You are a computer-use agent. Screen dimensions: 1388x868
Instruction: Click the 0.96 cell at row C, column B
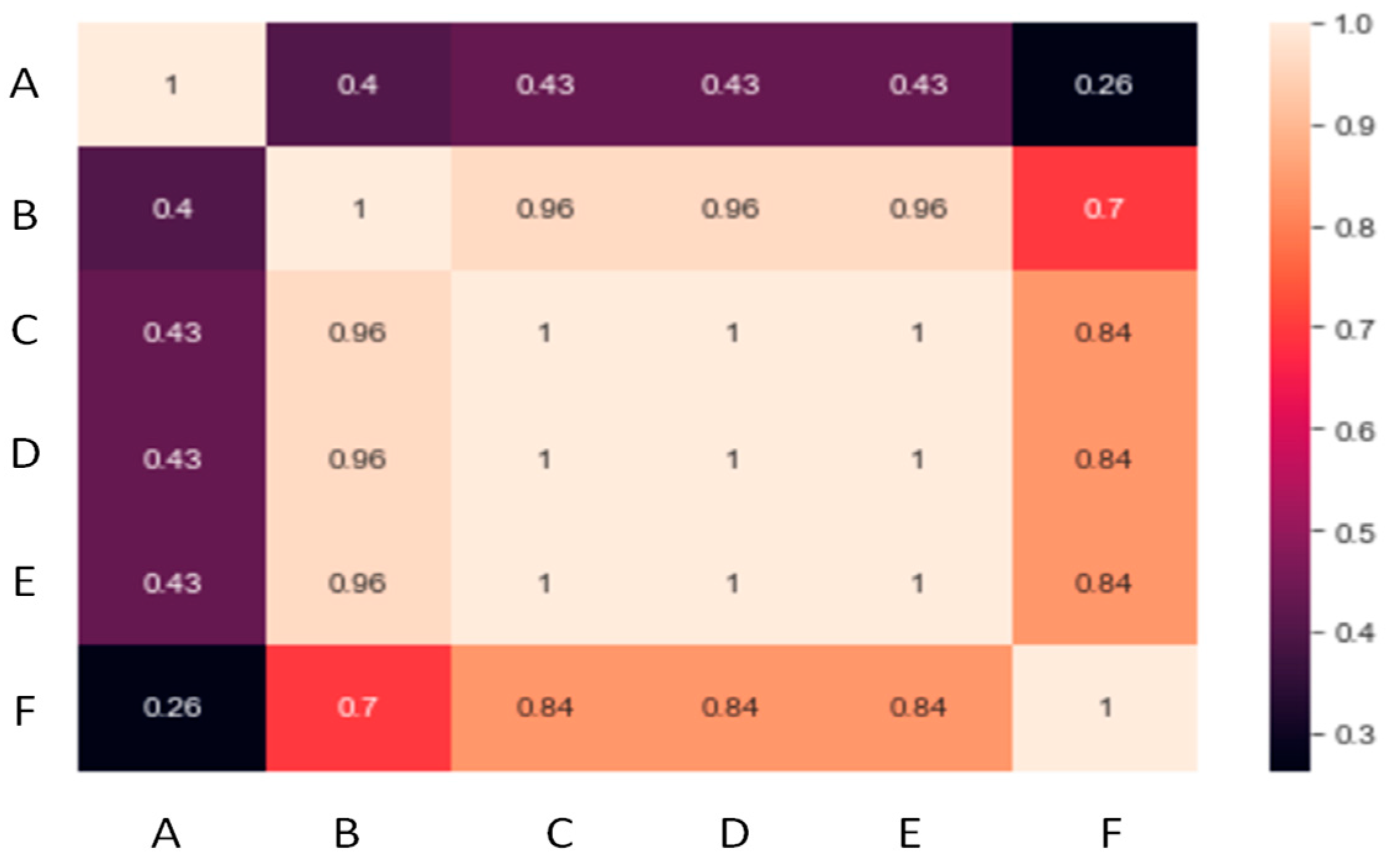click(x=358, y=333)
